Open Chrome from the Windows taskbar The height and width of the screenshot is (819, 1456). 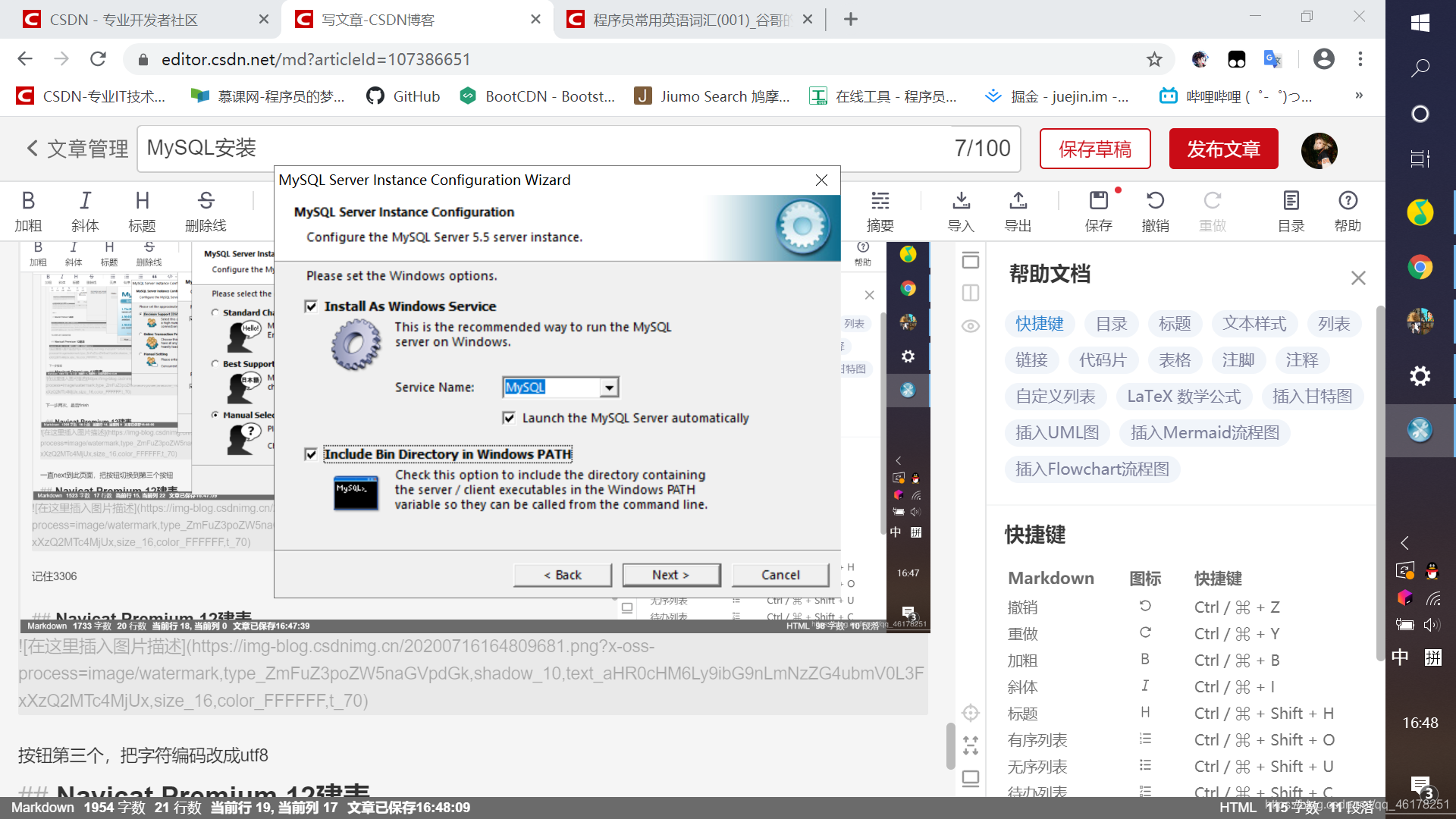pos(1420,267)
